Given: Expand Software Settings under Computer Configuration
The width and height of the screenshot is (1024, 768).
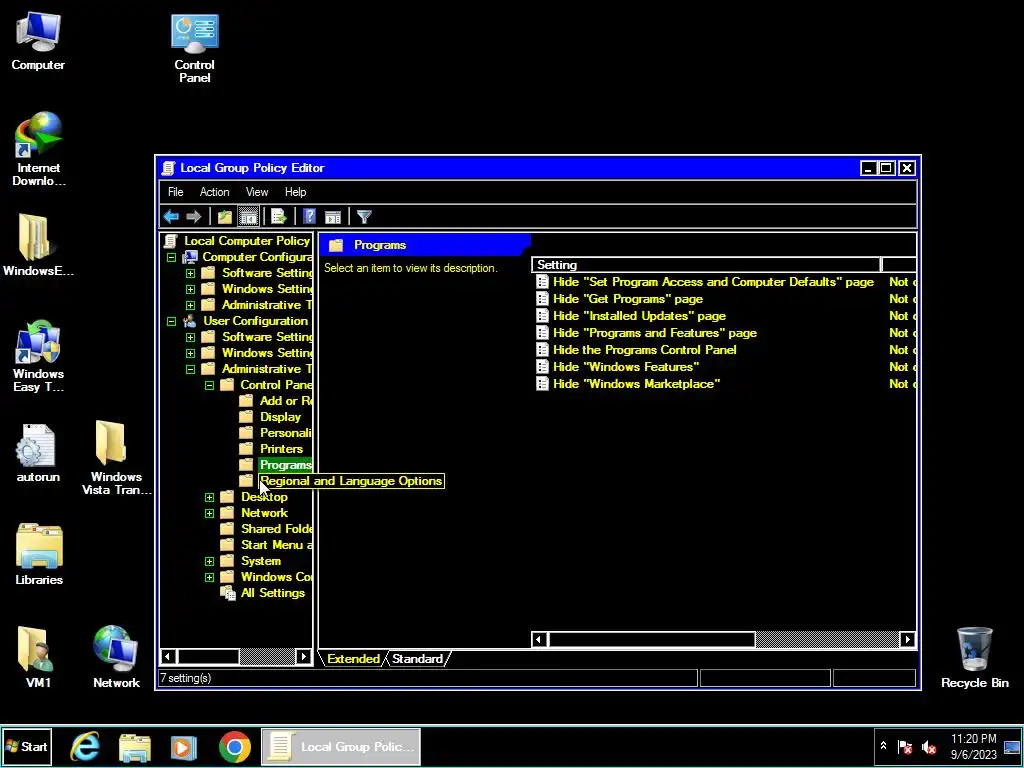Looking at the screenshot, I should (x=190, y=273).
